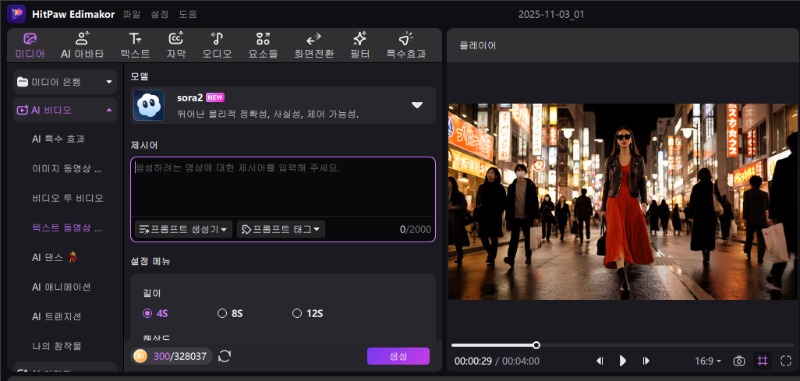Click the video preview image

tap(624, 201)
